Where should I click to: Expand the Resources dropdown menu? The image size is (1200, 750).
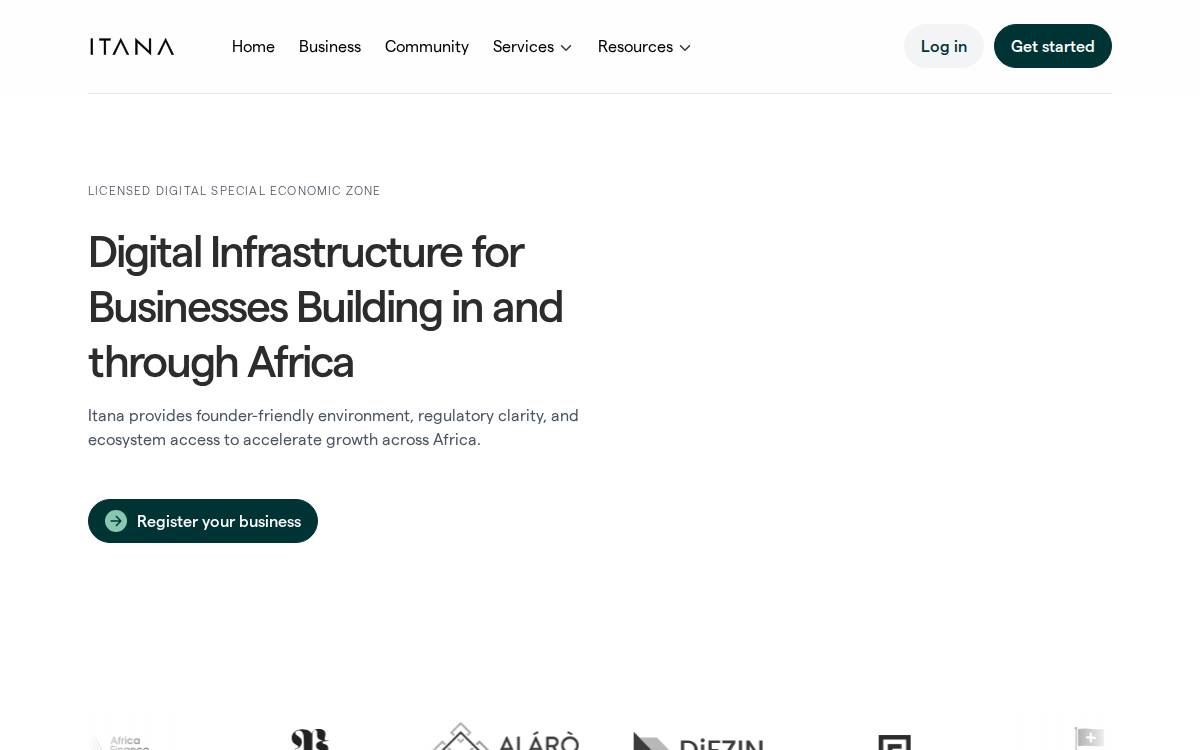tap(645, 46)
